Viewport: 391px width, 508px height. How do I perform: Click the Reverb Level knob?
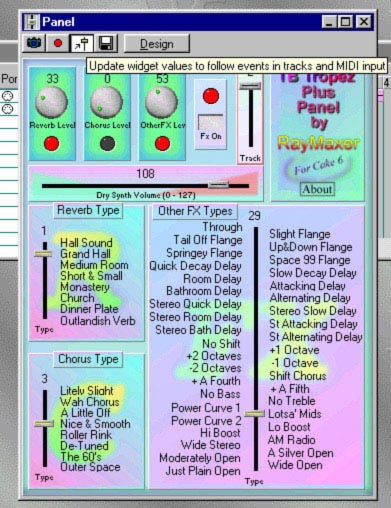tap(51, 102)
